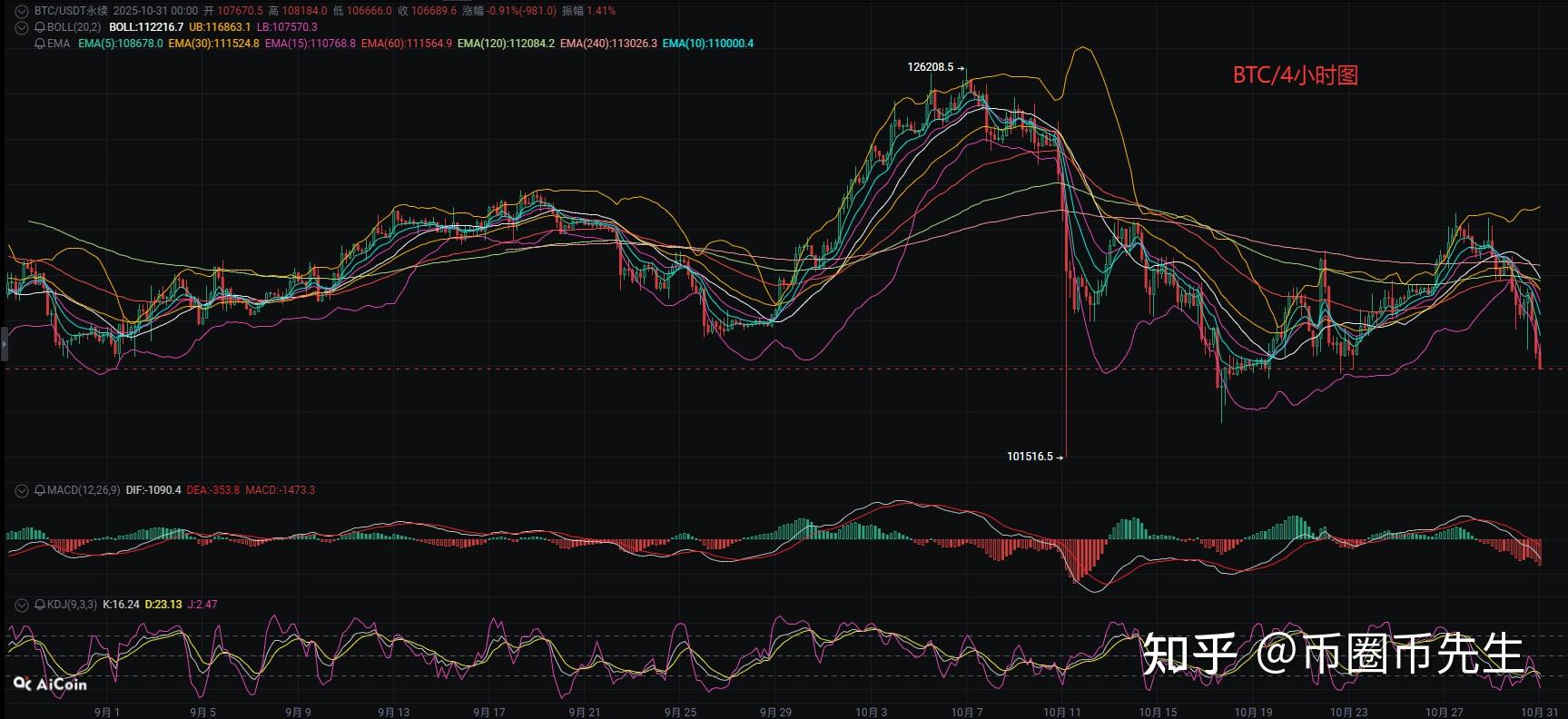Click the bell icon beside KDJ(9,3,3)
This screenshot has height=719, width=1568.
click(40, 605)
